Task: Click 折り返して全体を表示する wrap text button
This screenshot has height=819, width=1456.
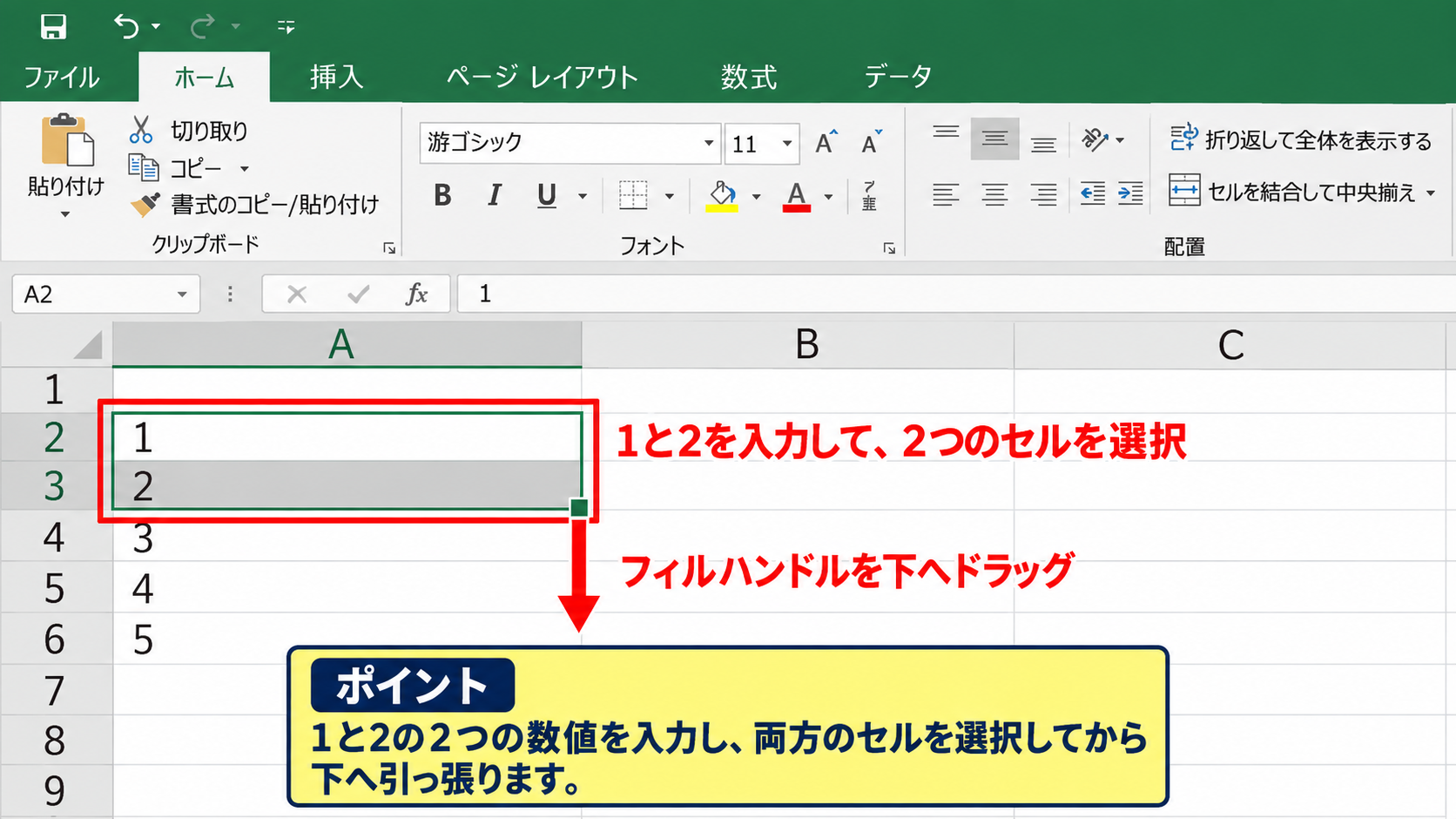Action: coord(1300,139)
